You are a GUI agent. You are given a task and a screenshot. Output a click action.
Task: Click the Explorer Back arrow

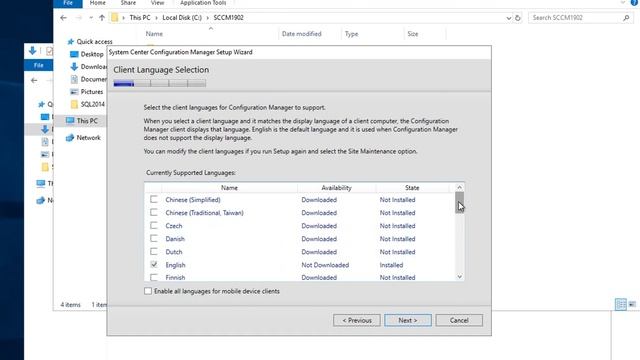(63, 18)
